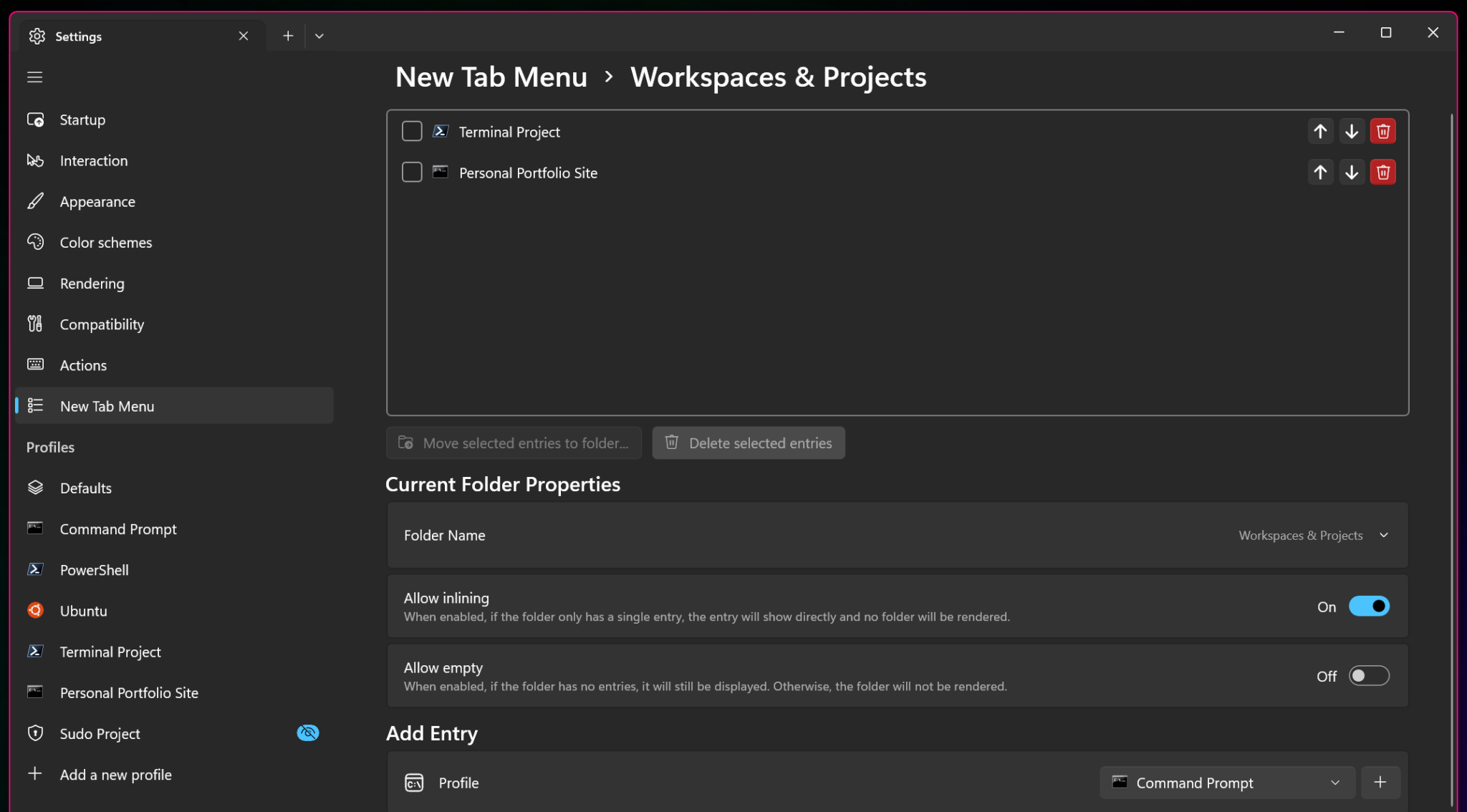Expand the Folder Name setting
Image resolution: width=1467 pixels, height=812 pixels.
pos(1384,536)
